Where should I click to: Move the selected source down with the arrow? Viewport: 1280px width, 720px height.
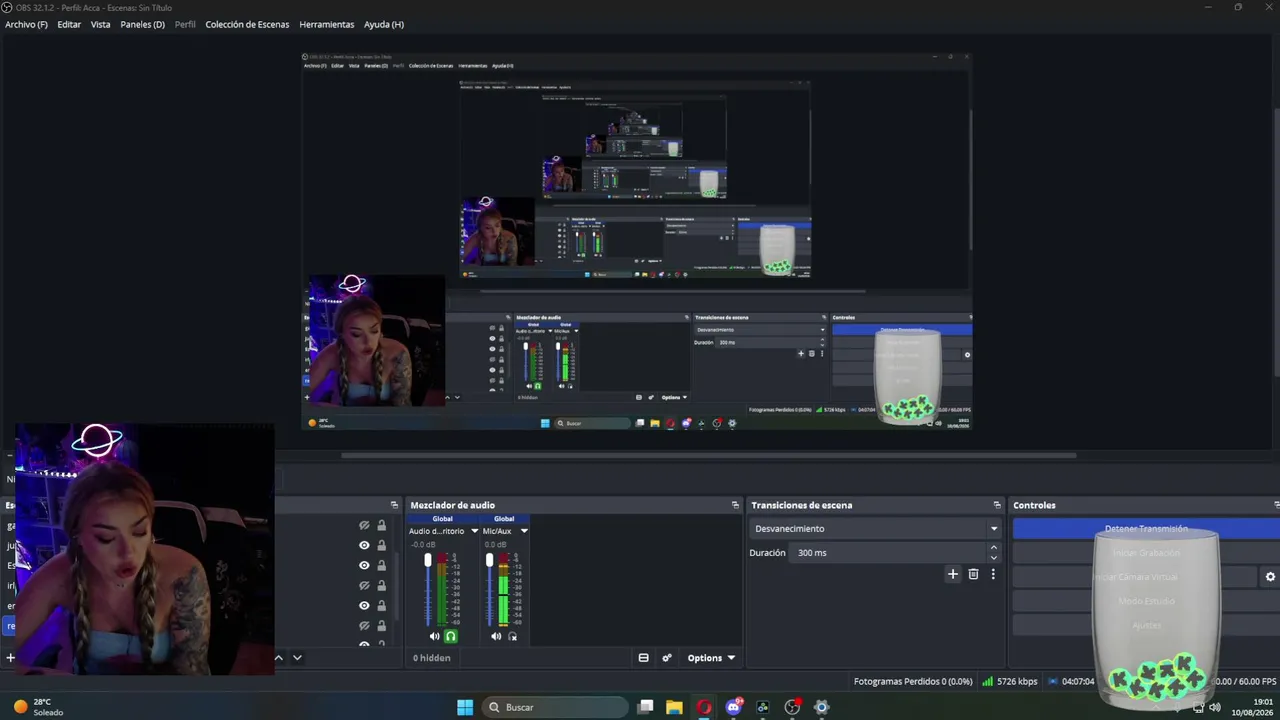point(297,657)
